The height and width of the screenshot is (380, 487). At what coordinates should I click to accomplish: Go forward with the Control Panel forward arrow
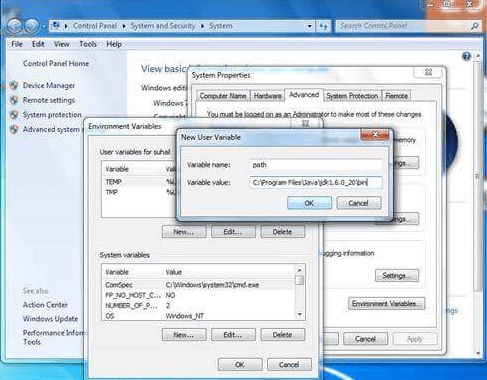31,25
